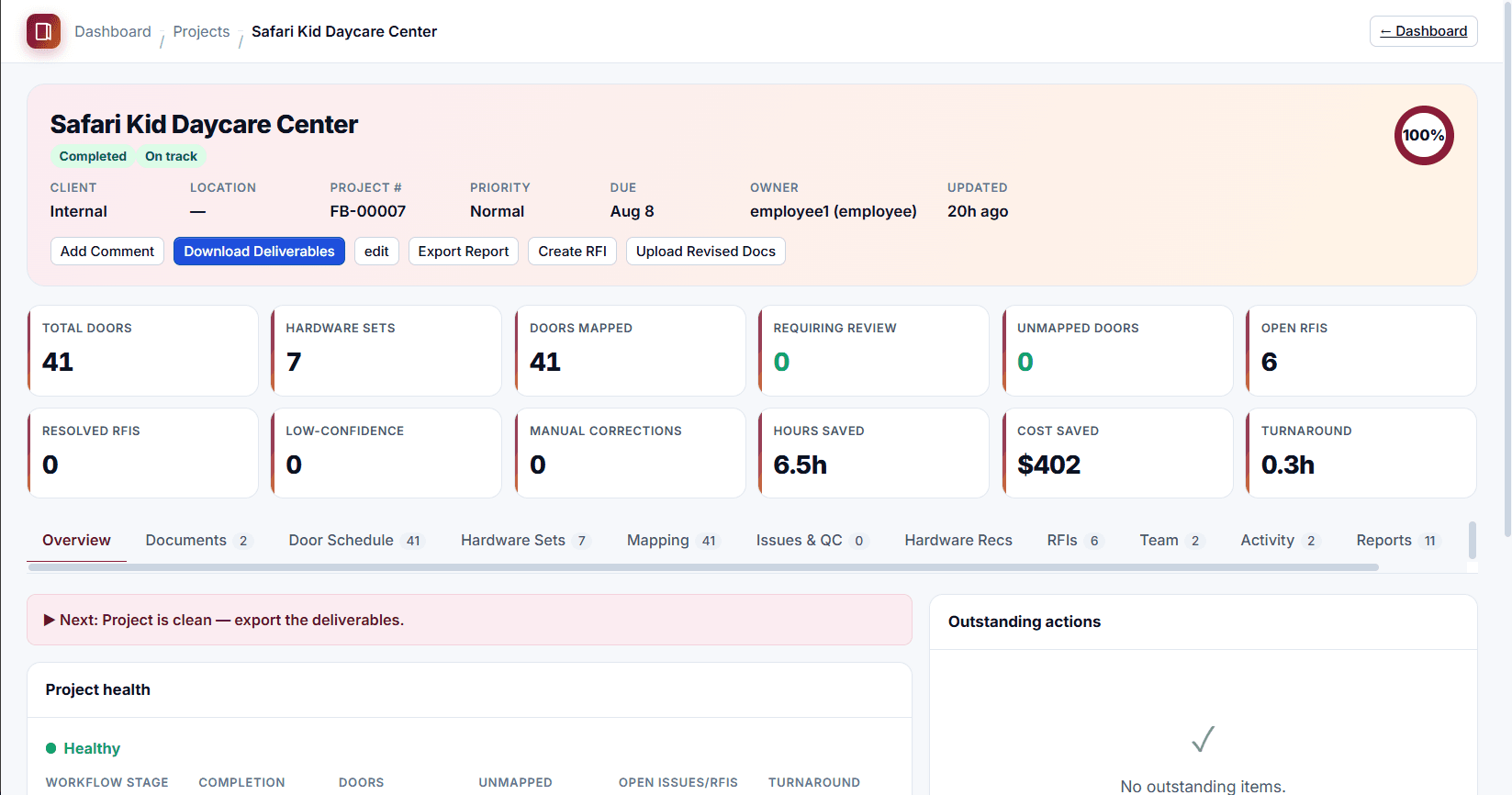Click the On track status badge
1512x795 pixels.
171,156
